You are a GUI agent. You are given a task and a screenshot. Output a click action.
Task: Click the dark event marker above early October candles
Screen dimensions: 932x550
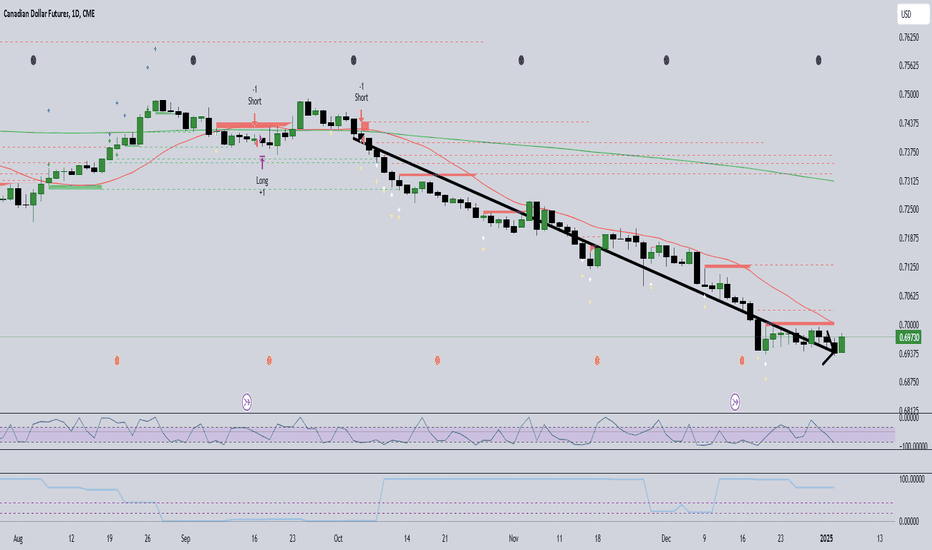(x=354, y=60)
